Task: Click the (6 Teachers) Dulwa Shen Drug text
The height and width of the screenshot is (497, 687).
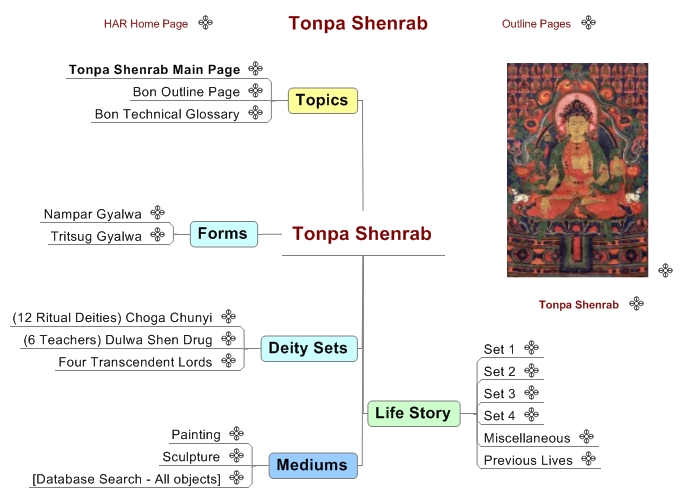Action: tap(118, 340)
